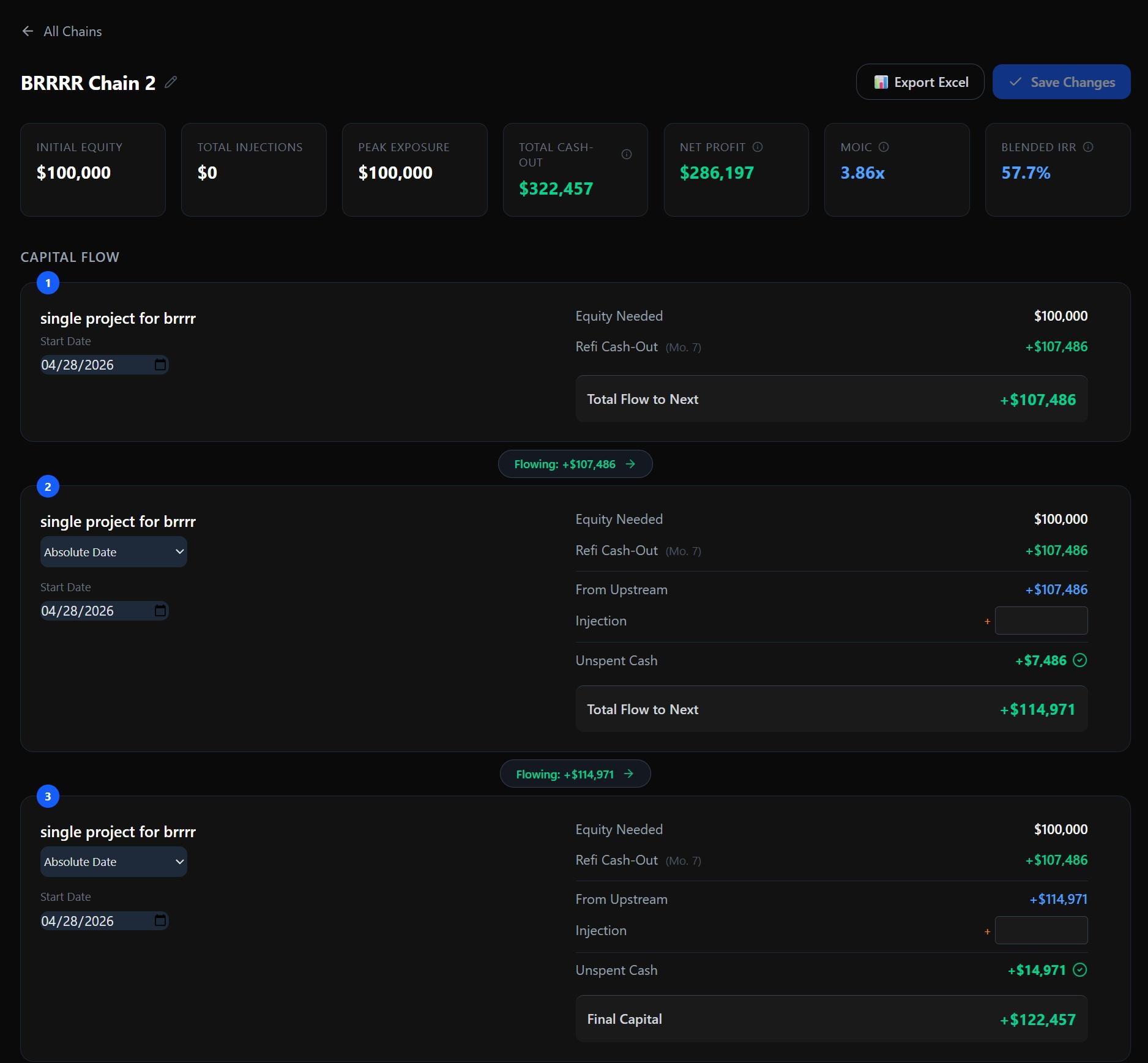This screenshot has width=1148, height=1063.
Task: Click step badge number 1
Action: 48,283
